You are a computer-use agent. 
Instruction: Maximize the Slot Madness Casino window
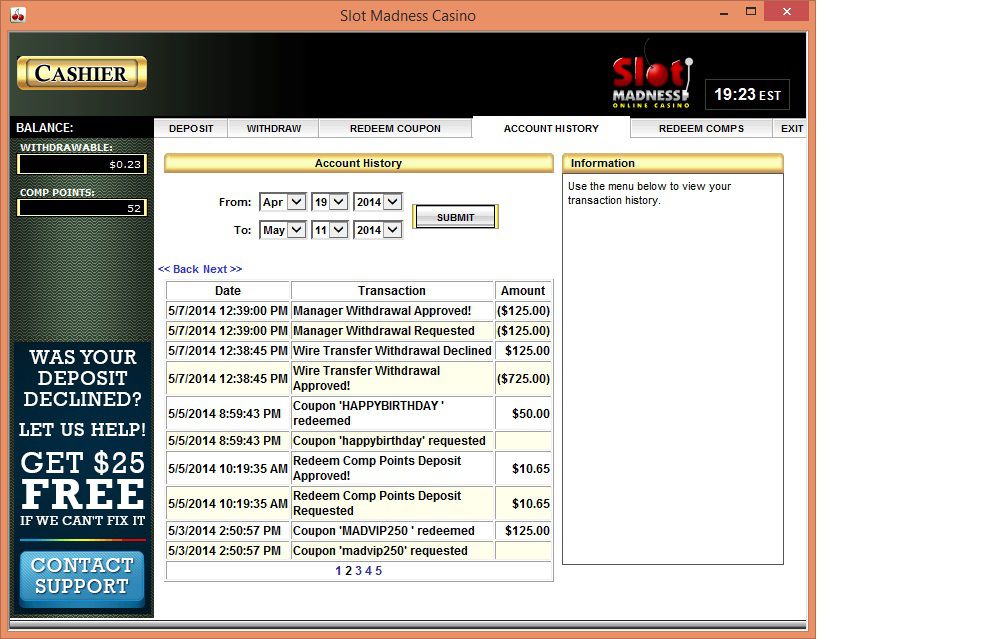pyautogui.click(x=750, y=12)
